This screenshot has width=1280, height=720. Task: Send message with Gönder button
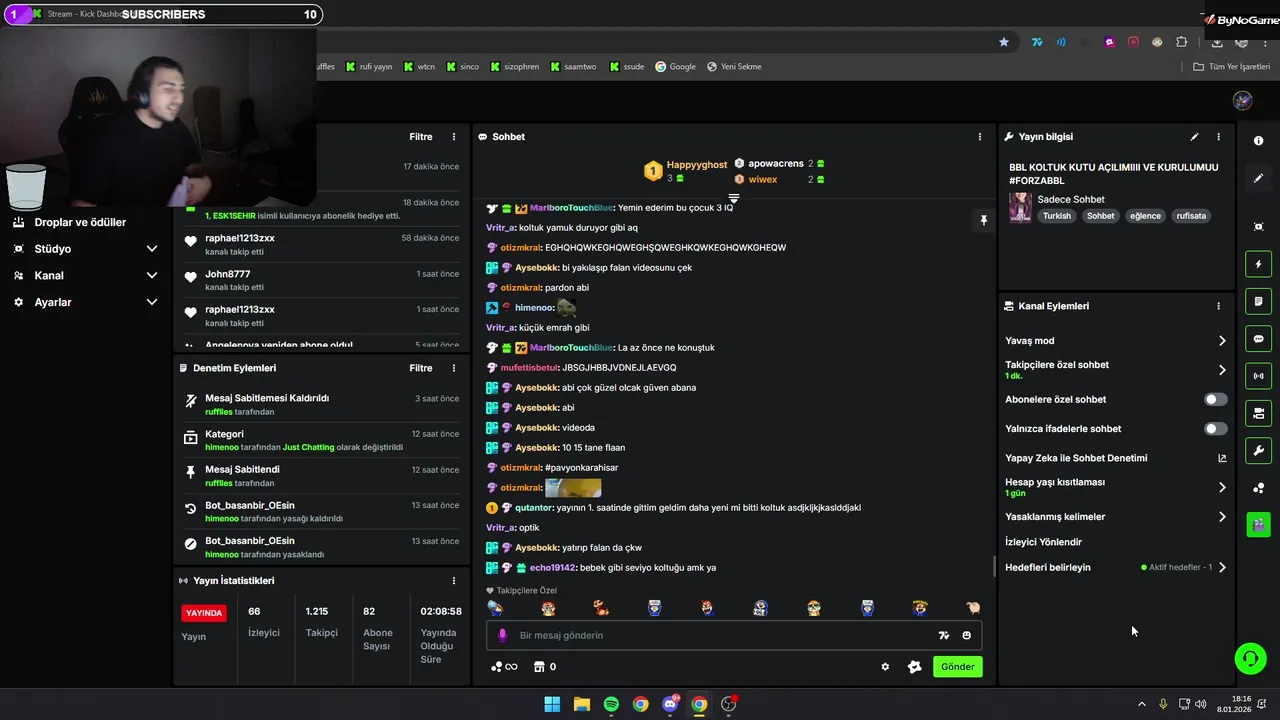(957, 667)
